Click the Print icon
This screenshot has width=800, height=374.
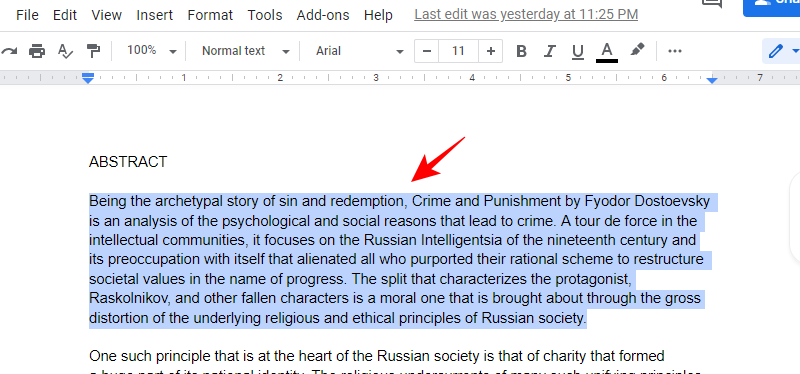pyautogui.click(x=37, y=51)
